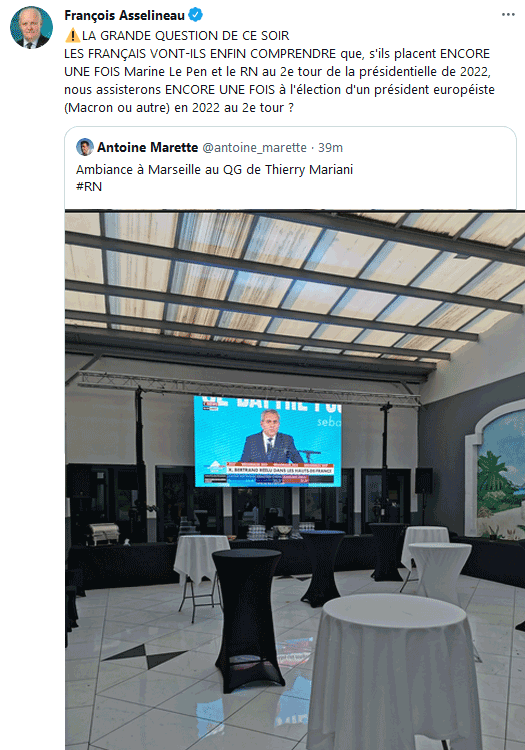The height and width of the screenshot is (750, 525).
Task: Click the TV screen in the photo
Action: coord(267,441)
